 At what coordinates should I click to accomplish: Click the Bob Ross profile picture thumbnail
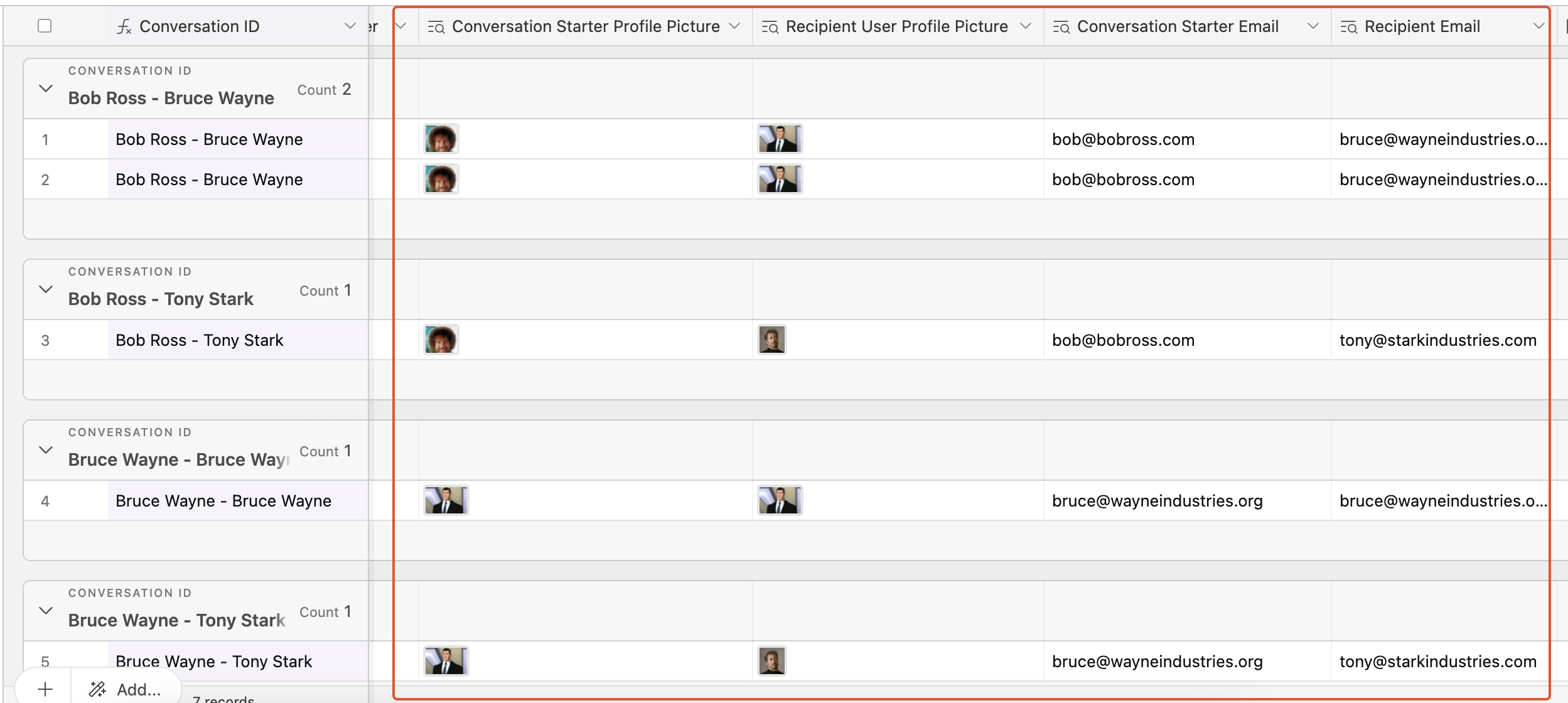(441, 139)
